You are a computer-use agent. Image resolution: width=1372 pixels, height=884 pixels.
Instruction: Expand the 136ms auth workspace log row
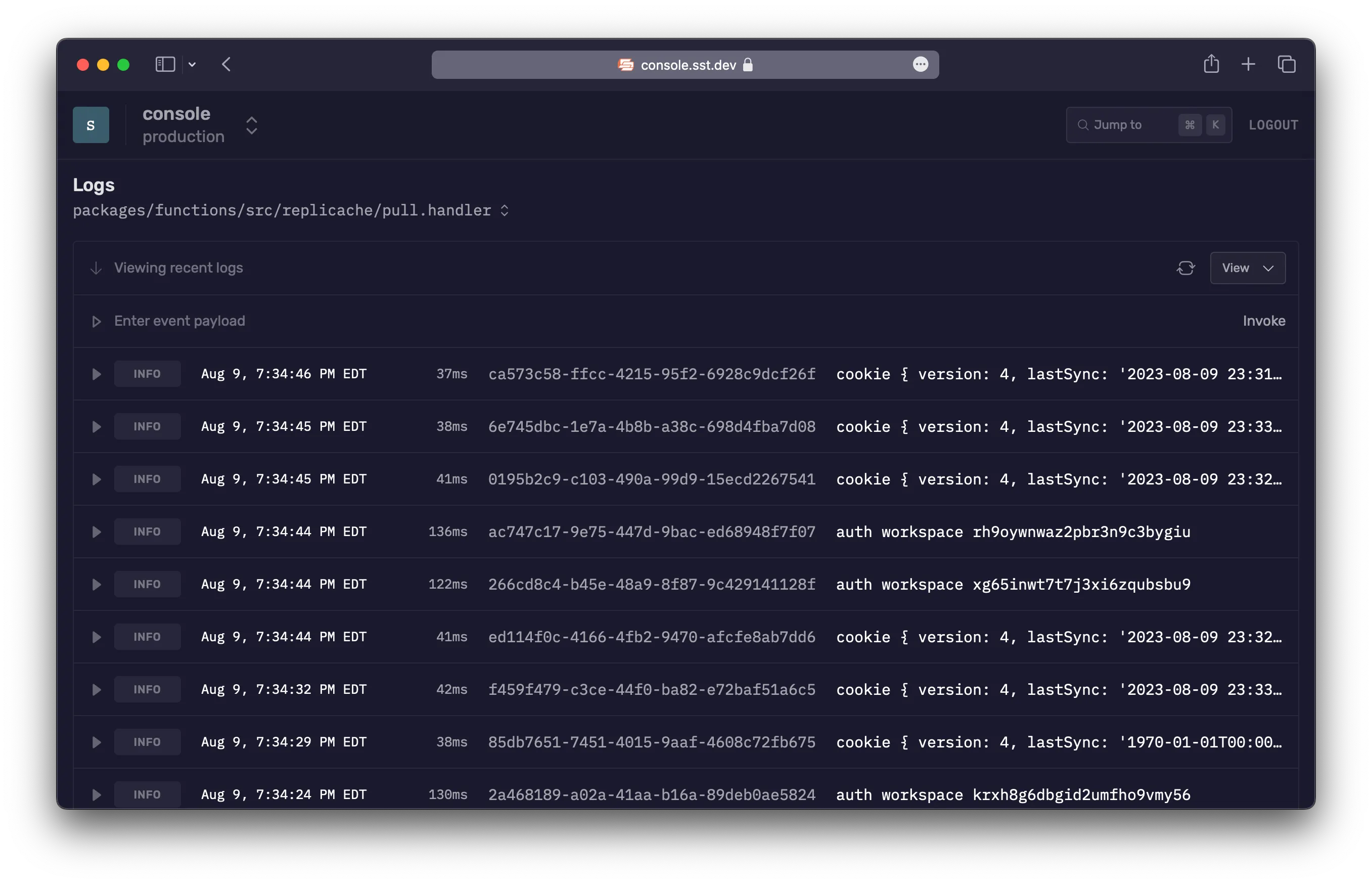click(97, 532)
